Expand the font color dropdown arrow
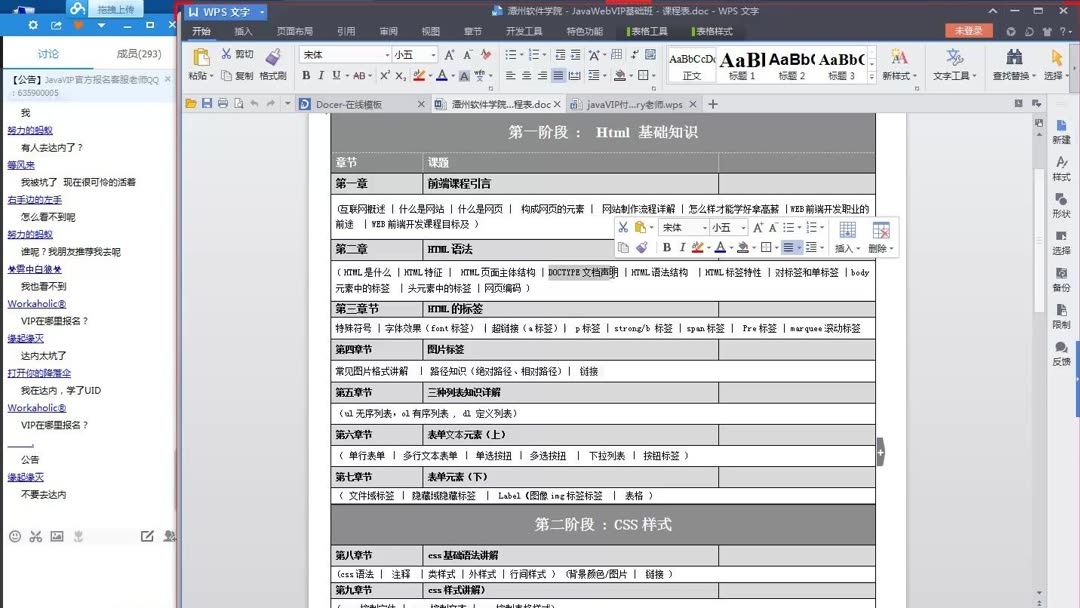The width and height of the screenshot is (1080, 608). (x=452, y=76)
